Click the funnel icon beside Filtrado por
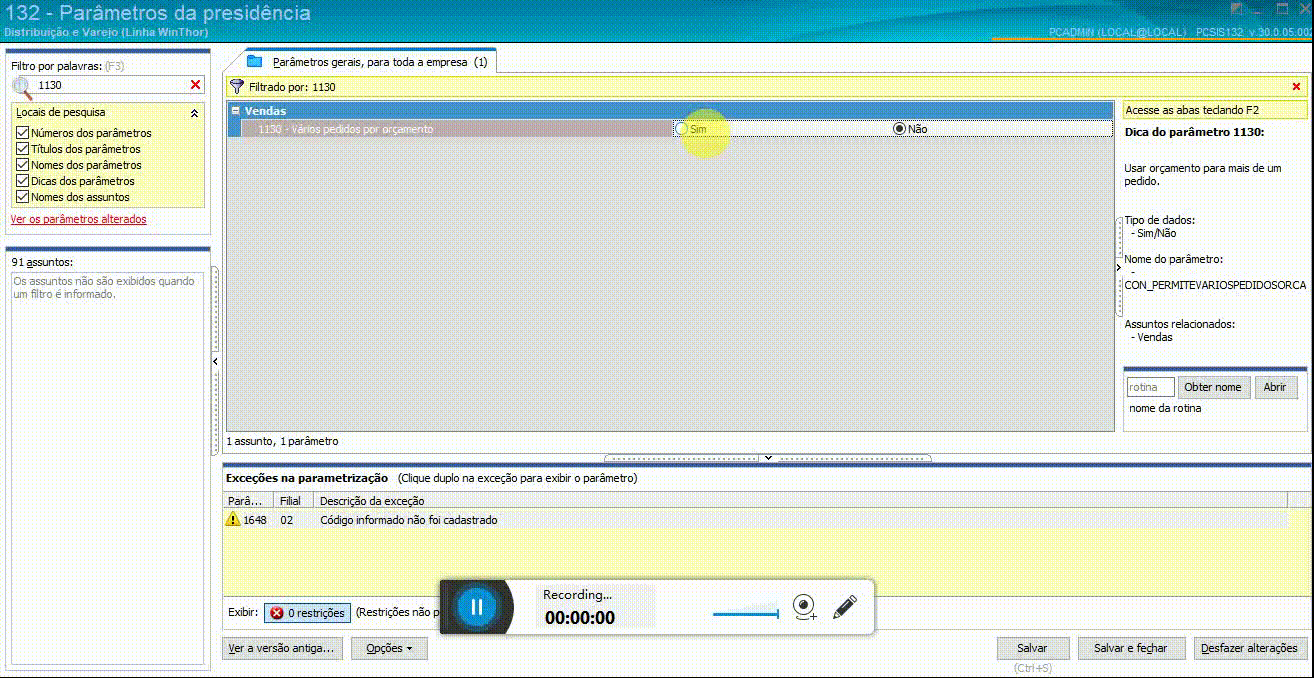This screenshot has width=1314, height=678. tap(237, 87)
